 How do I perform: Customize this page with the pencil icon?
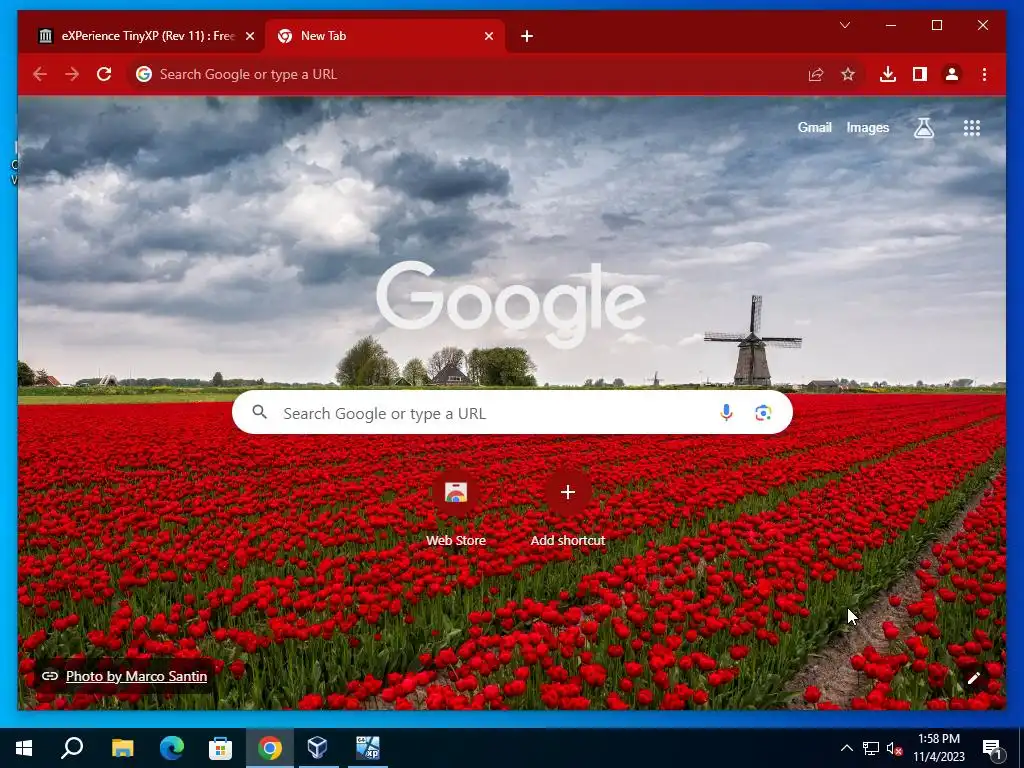(974, 679)
